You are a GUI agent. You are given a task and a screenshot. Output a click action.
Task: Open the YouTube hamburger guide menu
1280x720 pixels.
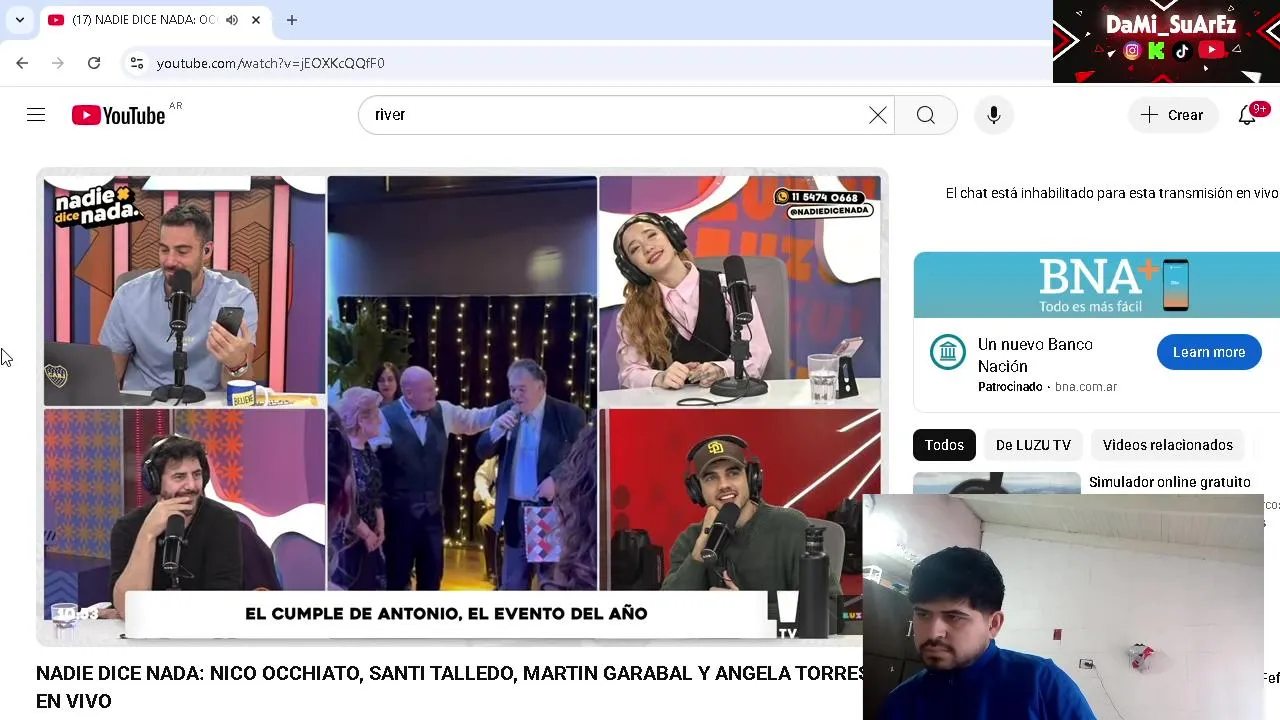click(36, 115)
